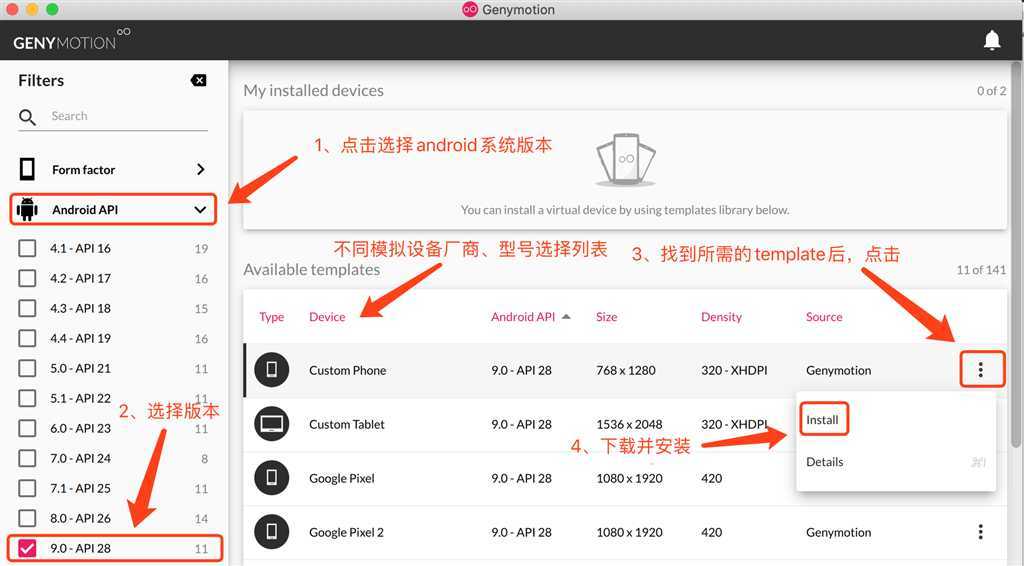
Task: Choose Install from the context menu
Action: tap(823, 420)
